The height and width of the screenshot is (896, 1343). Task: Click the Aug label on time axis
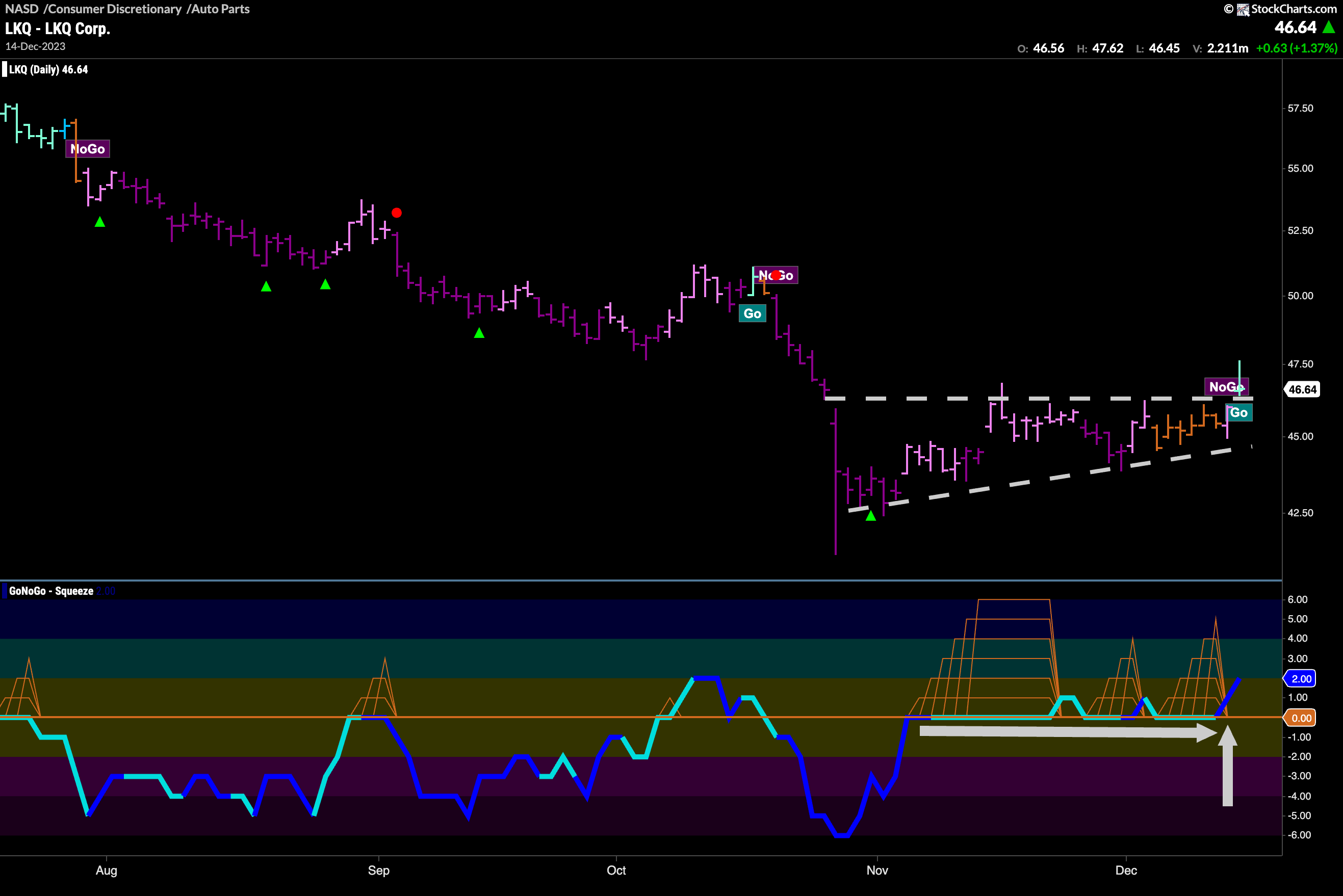106,871
